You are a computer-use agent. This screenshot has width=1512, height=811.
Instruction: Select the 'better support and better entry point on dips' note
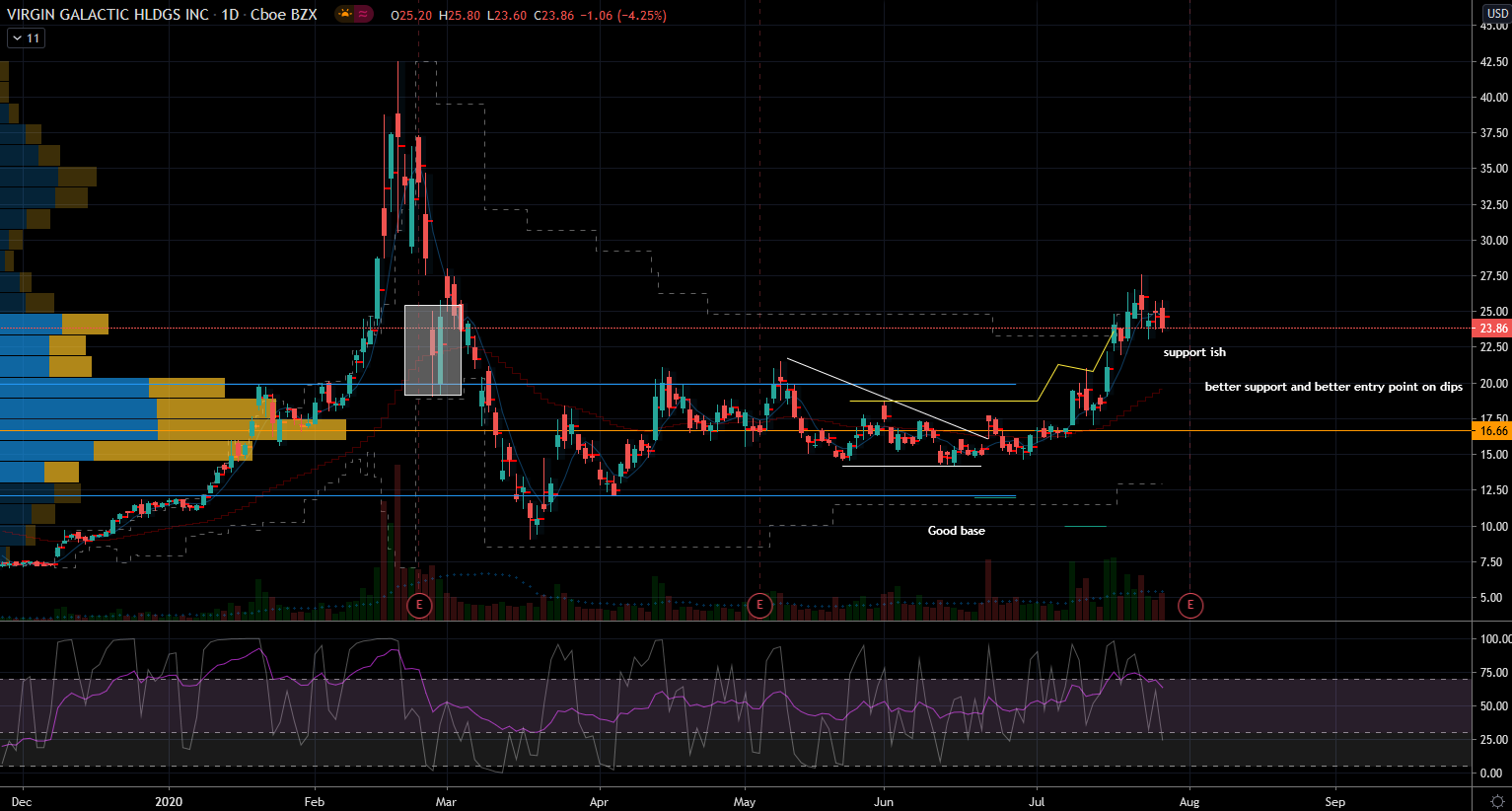(x=1333, y=387)
